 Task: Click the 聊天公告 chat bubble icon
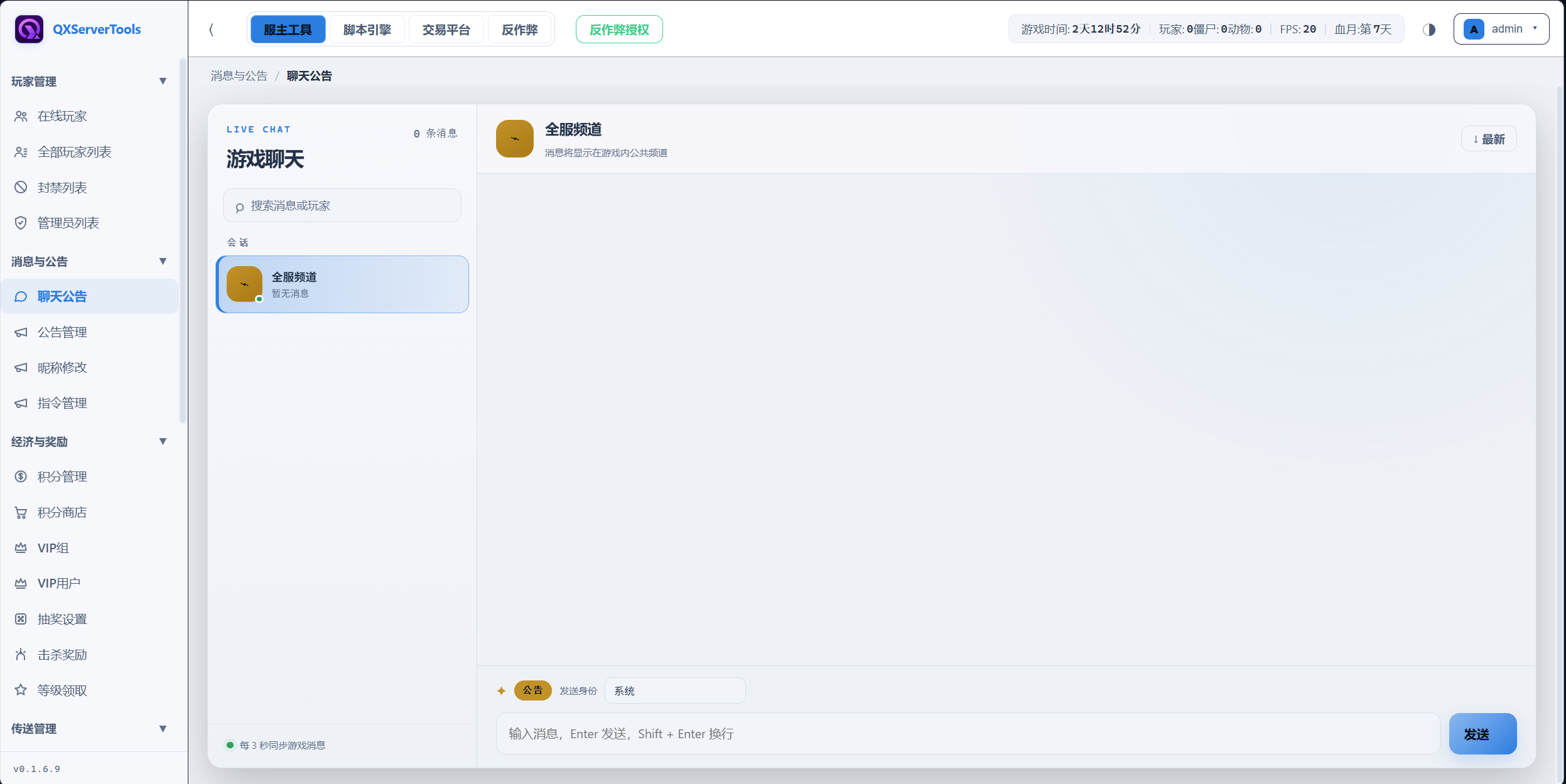coord(21,296)
